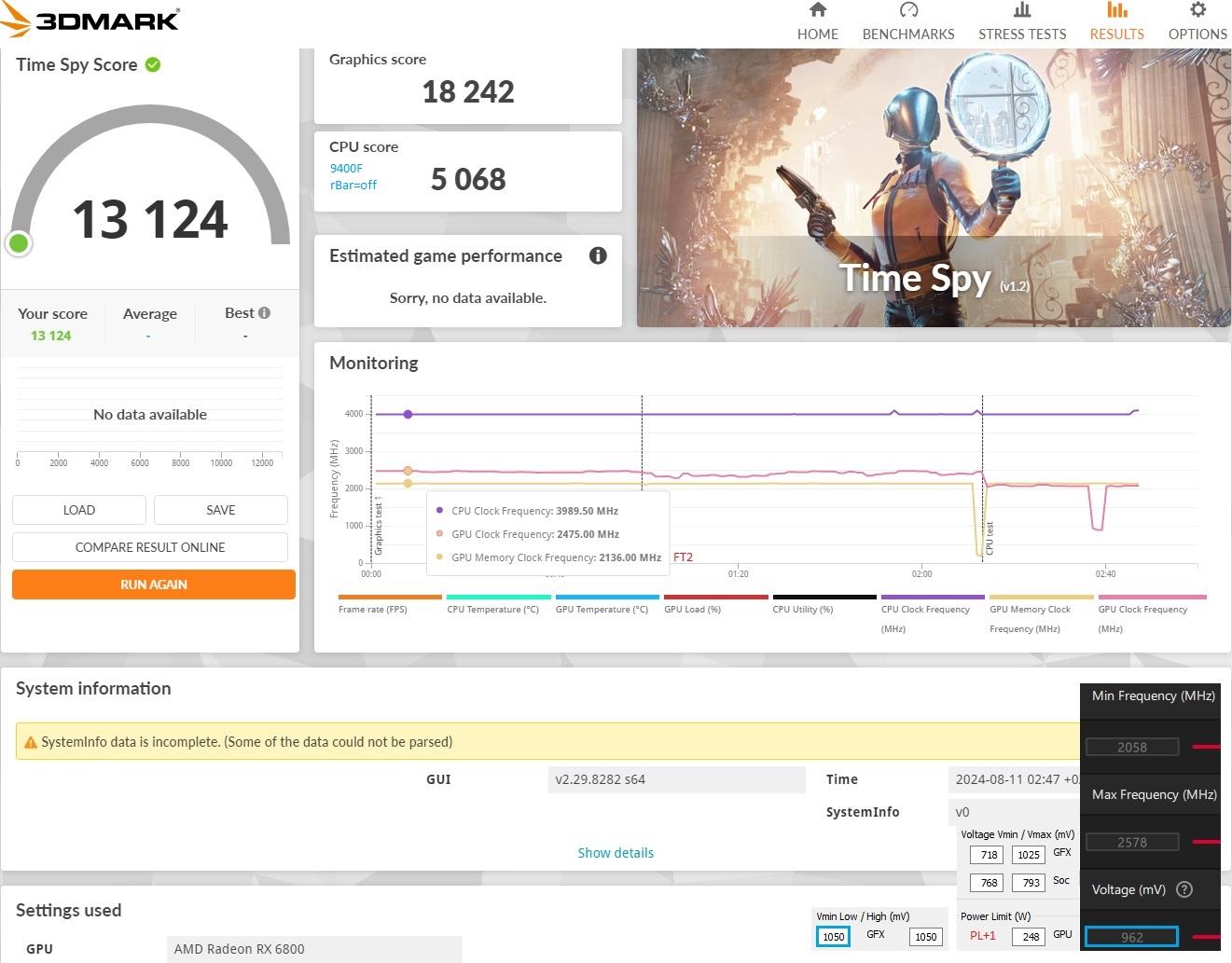Click the yellow GPU memory clock data point
1232x963 pixels.
pyautogui.click(x=408, y=483)
